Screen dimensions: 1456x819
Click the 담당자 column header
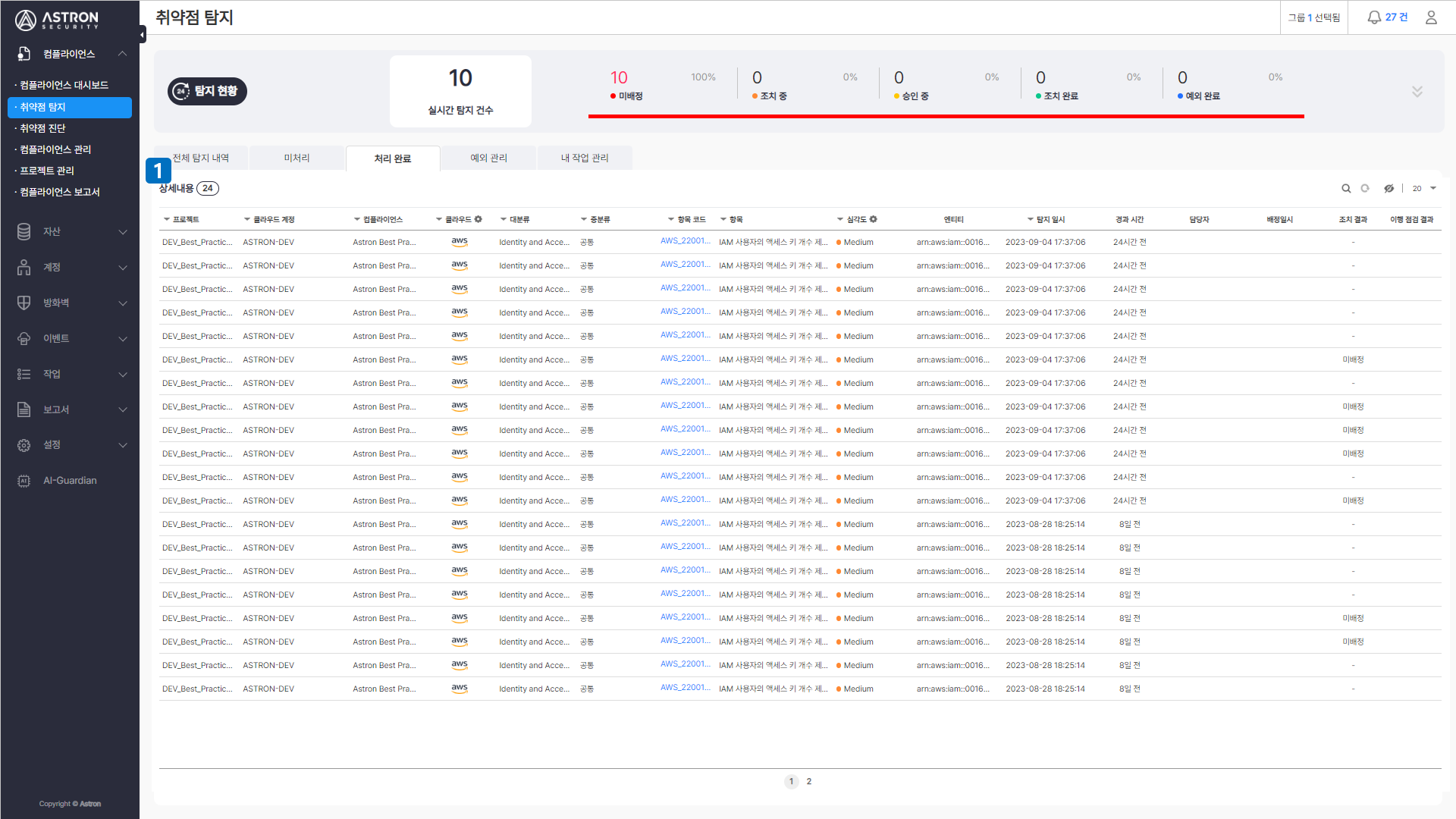[x=1199, y=219]
